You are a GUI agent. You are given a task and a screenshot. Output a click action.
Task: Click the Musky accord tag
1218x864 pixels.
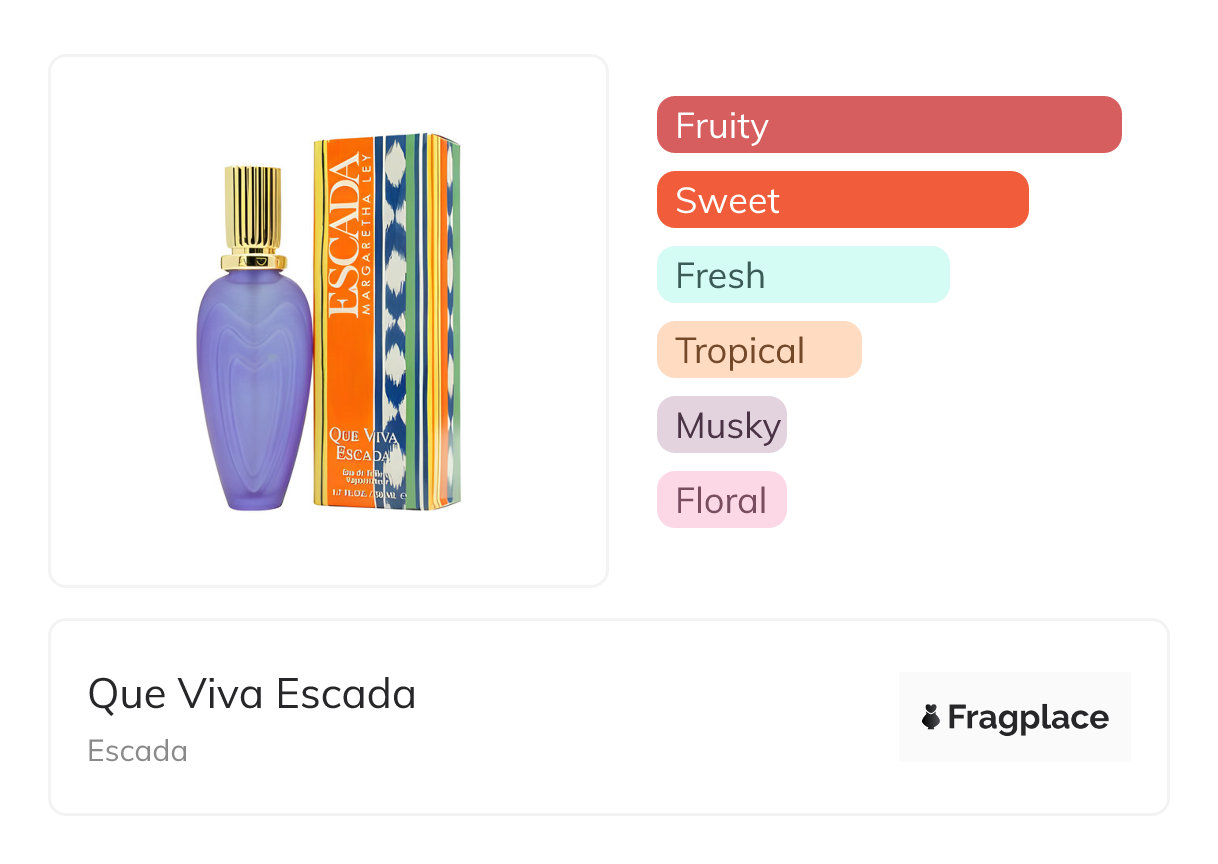click(722, 425)
